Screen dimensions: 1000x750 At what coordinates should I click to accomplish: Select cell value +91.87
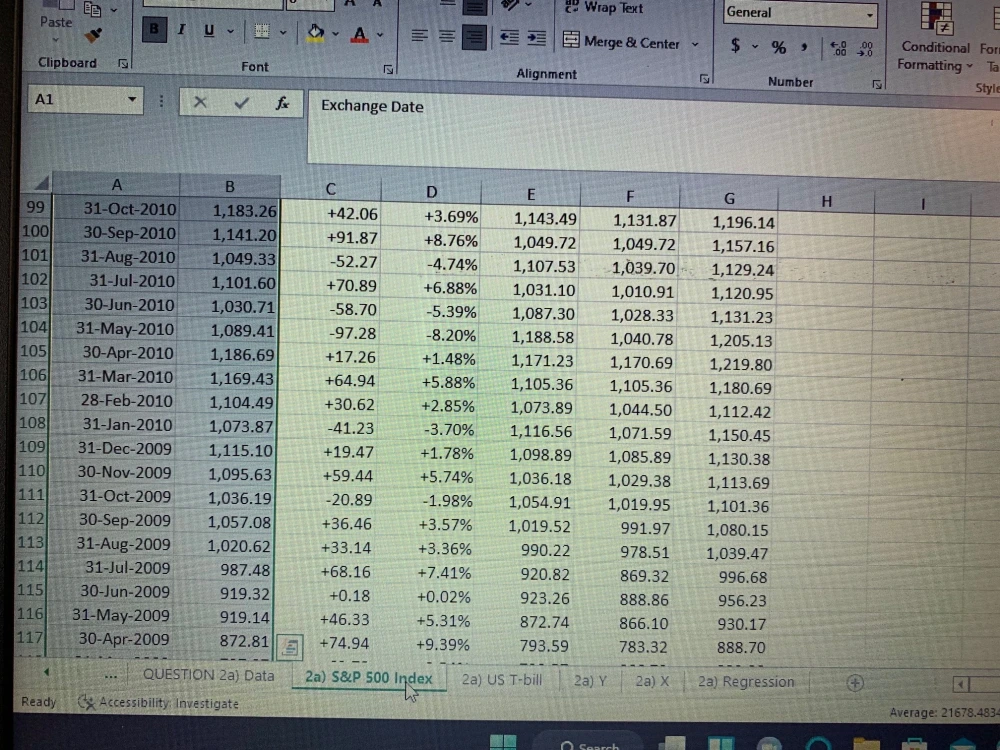tap(330, 238)
